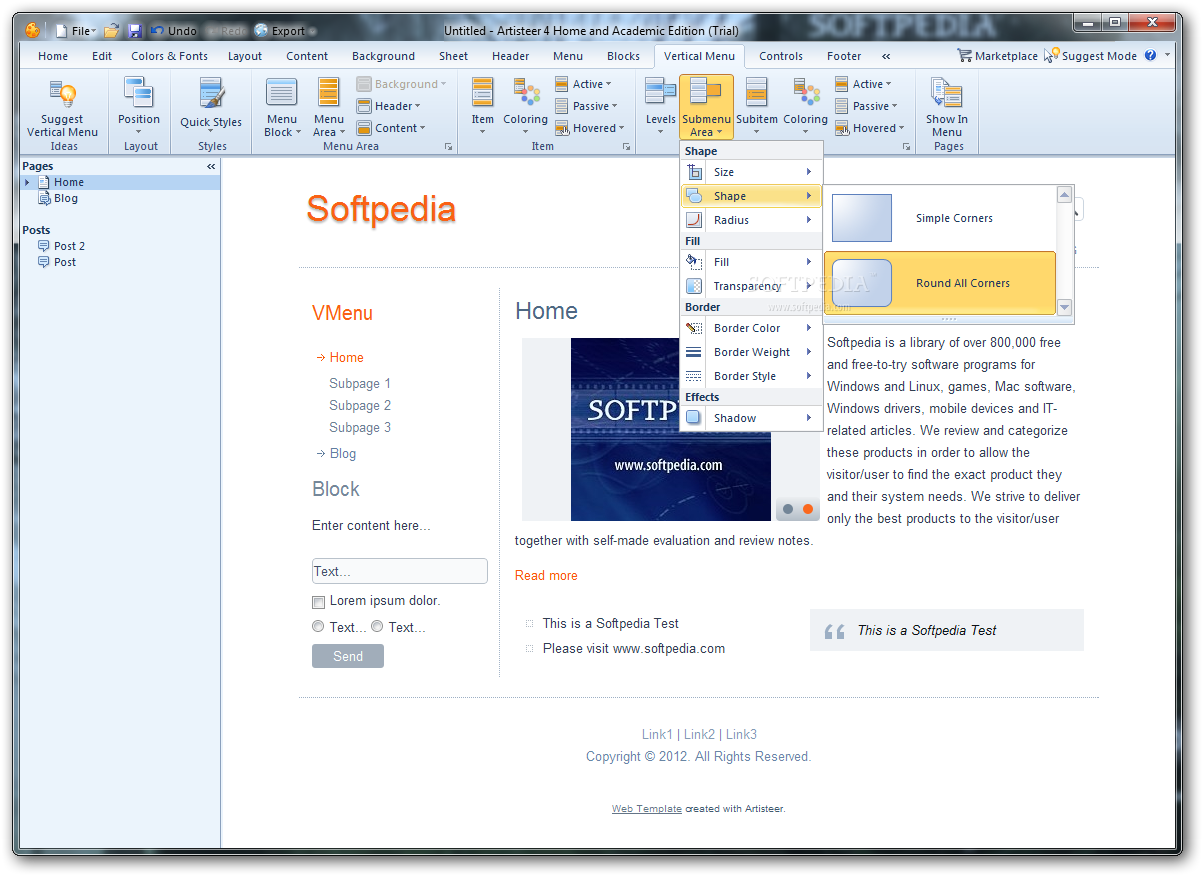Click the Link2 footer link
The image size is (1203, 876).
click(699, 734)
